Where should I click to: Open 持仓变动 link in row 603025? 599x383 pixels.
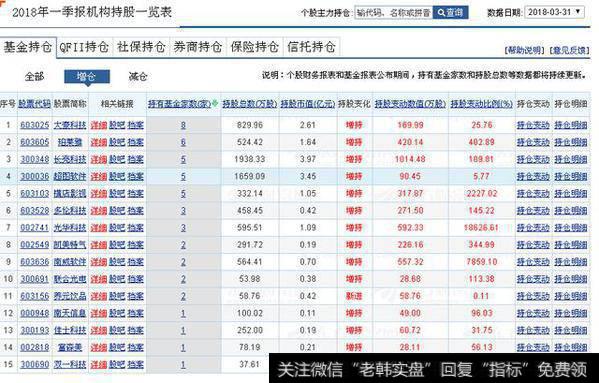(533, 125)
